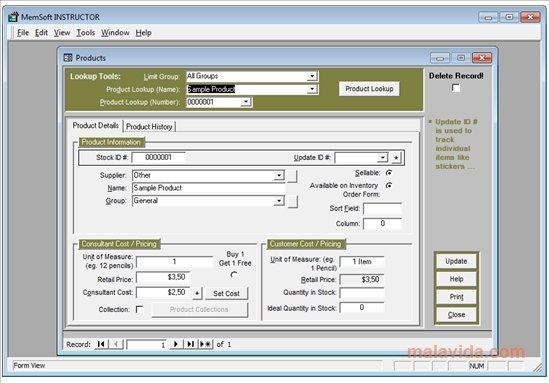The image size is (549, 383).
Task: Click the Products window form icon
Action: (x=68, y=58)
